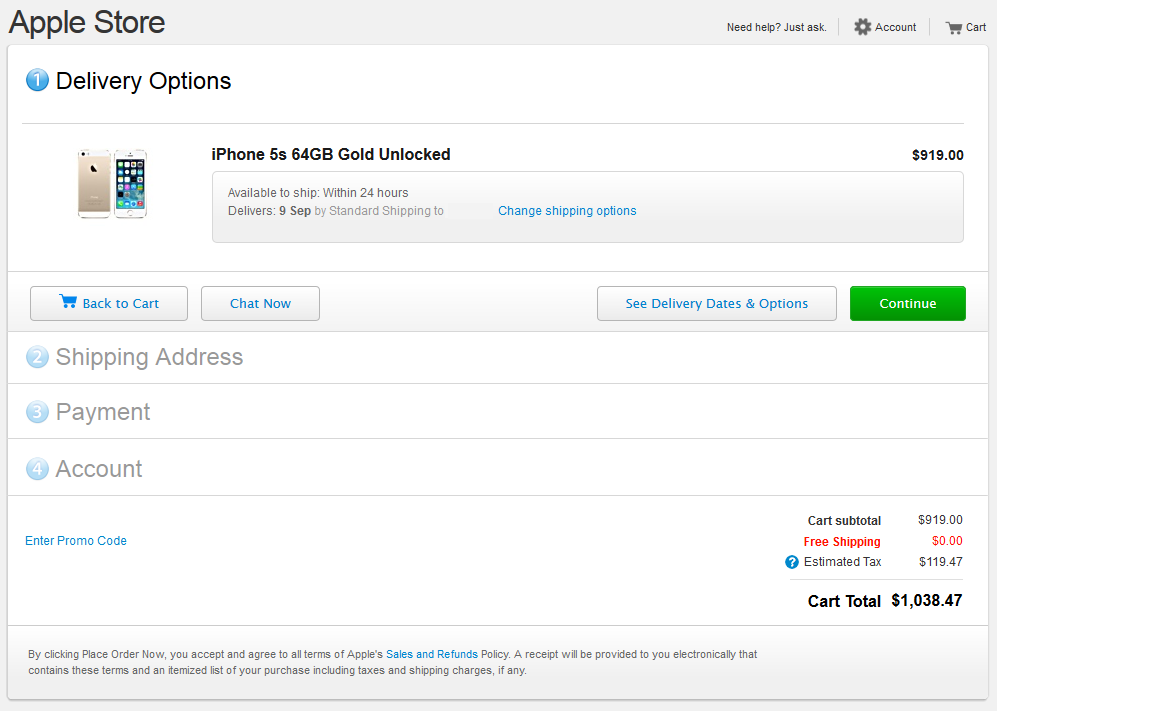Click the $1,038.47 total amount
1152x711 pixels.
point(926,600)
